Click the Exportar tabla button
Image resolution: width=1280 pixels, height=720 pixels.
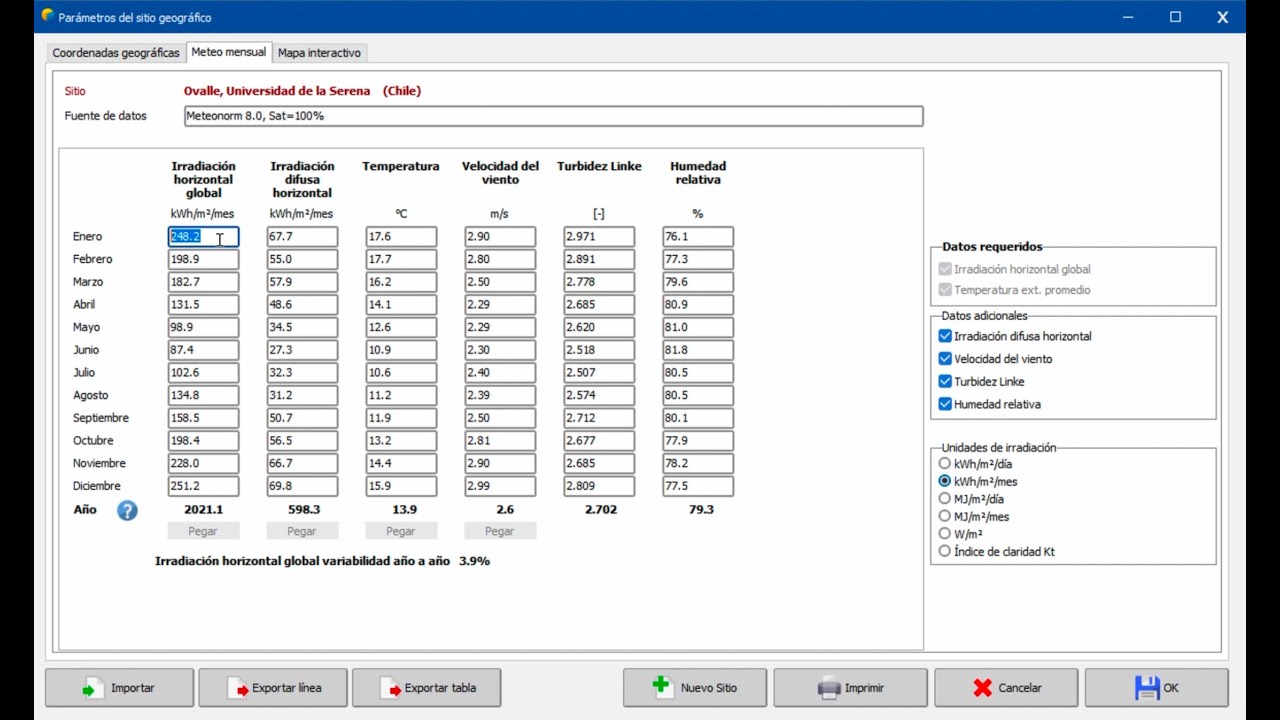427,688
